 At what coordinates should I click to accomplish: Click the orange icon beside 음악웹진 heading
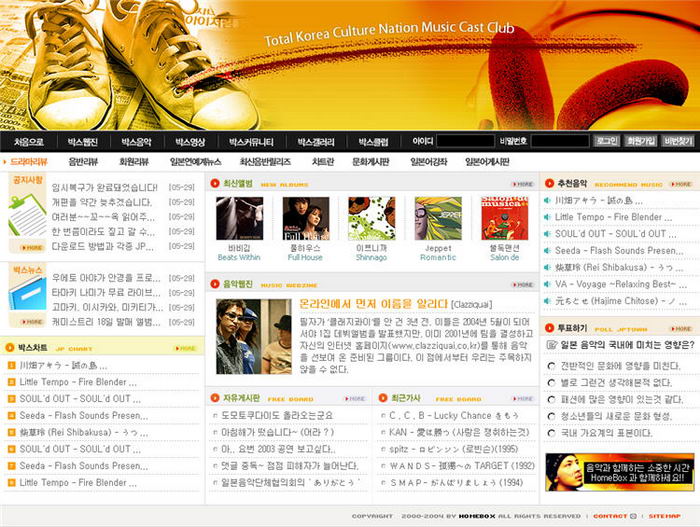tap(216, 285)
